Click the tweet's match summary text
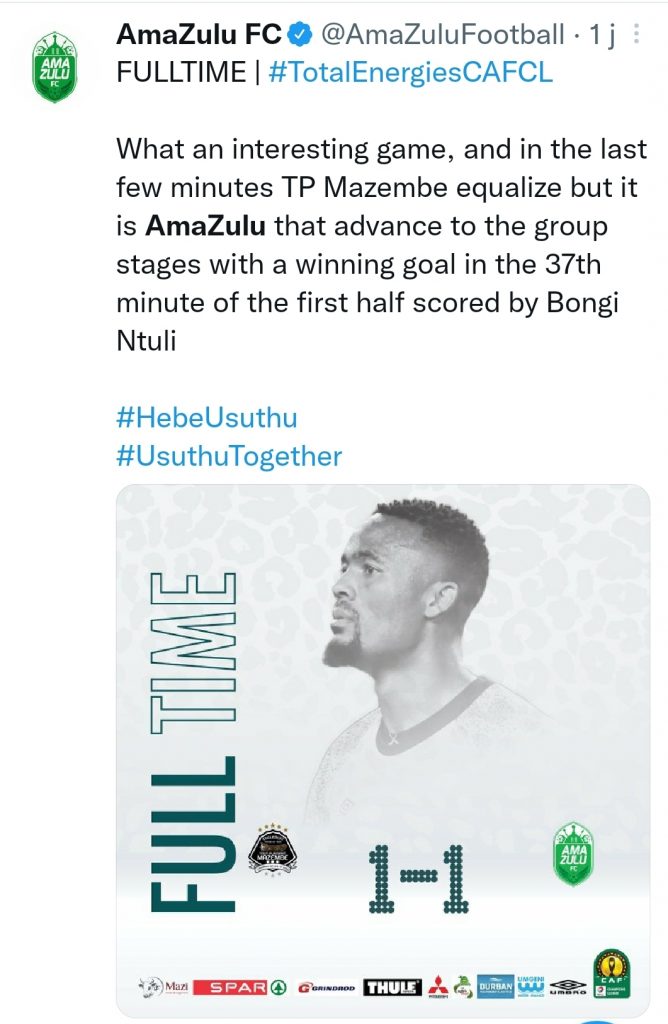The width and height of the screenshot is (668, 1024). (x=381, y=244)
